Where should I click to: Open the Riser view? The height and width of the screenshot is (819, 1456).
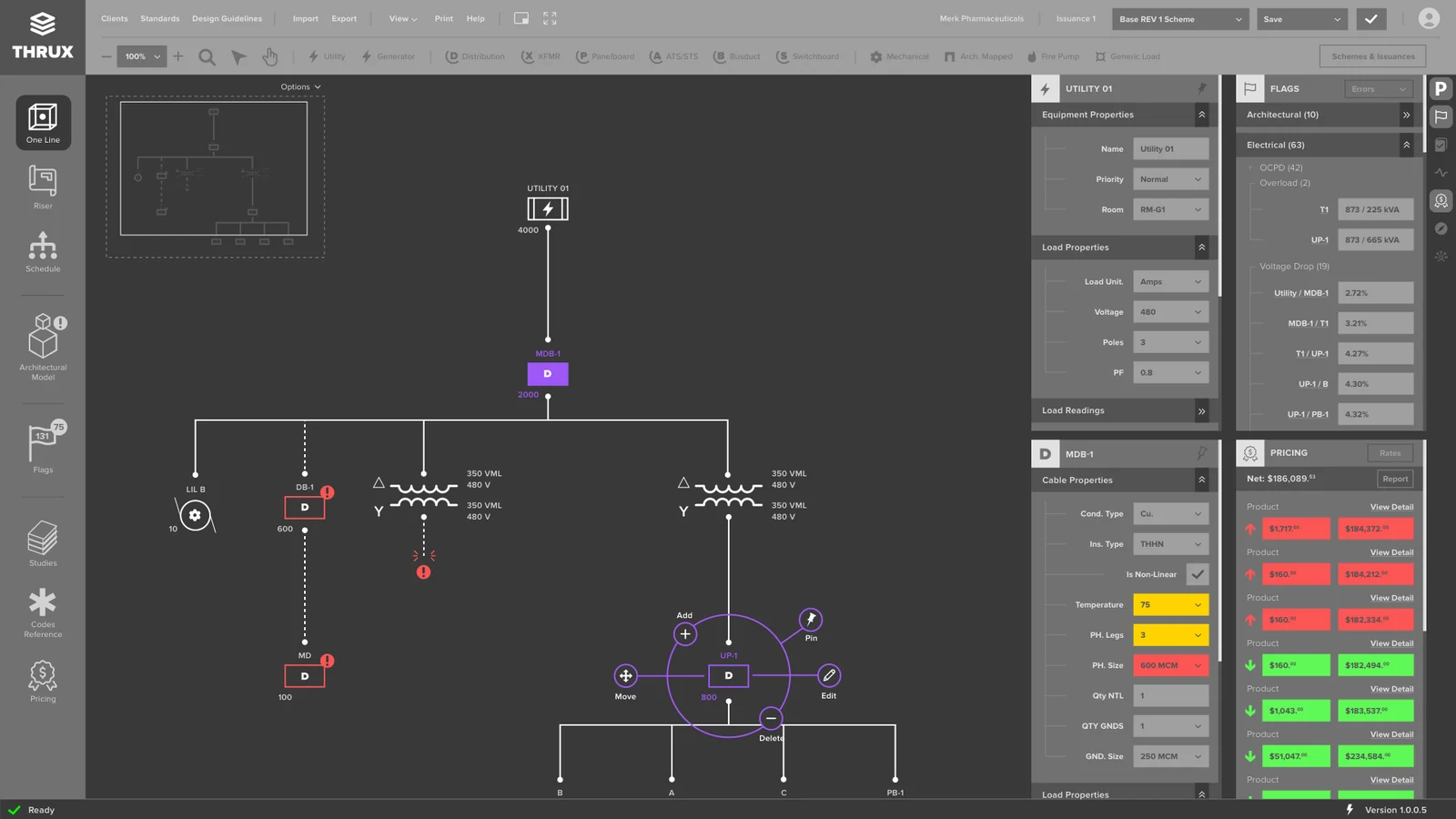tap(43, 187)
